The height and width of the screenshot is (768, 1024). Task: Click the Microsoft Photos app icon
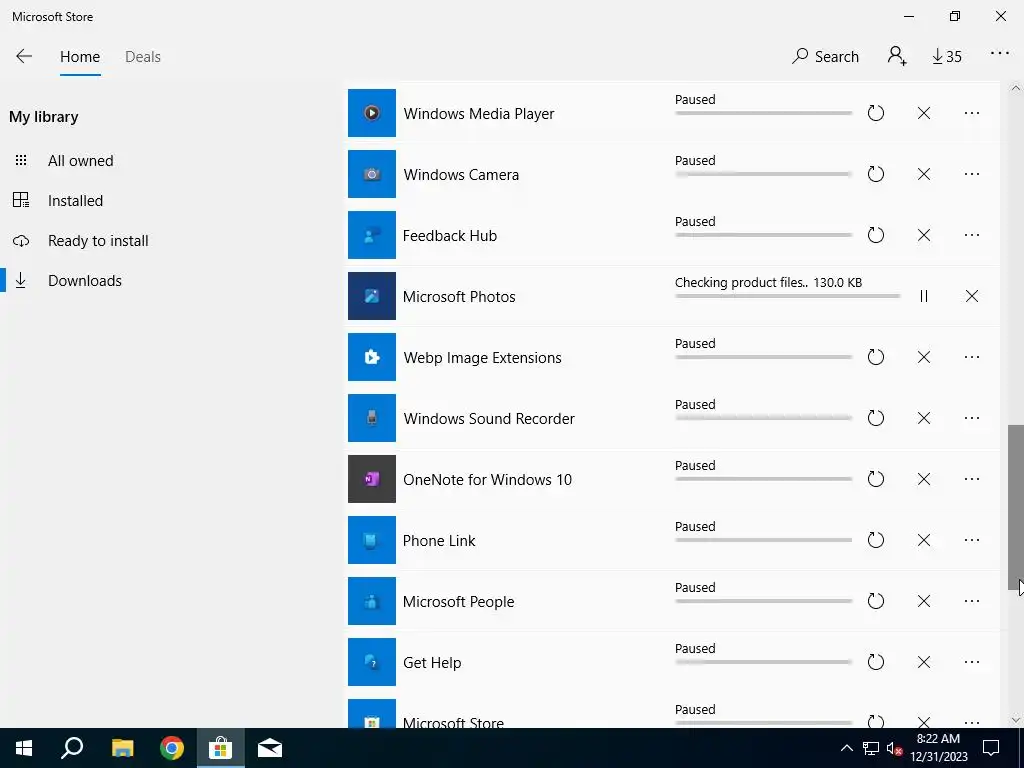pyautogui.click(x=372, y=296)
